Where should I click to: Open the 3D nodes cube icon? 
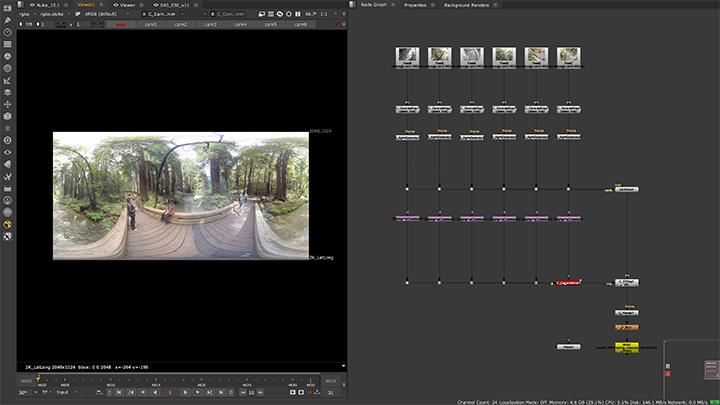tap(8, 116)
